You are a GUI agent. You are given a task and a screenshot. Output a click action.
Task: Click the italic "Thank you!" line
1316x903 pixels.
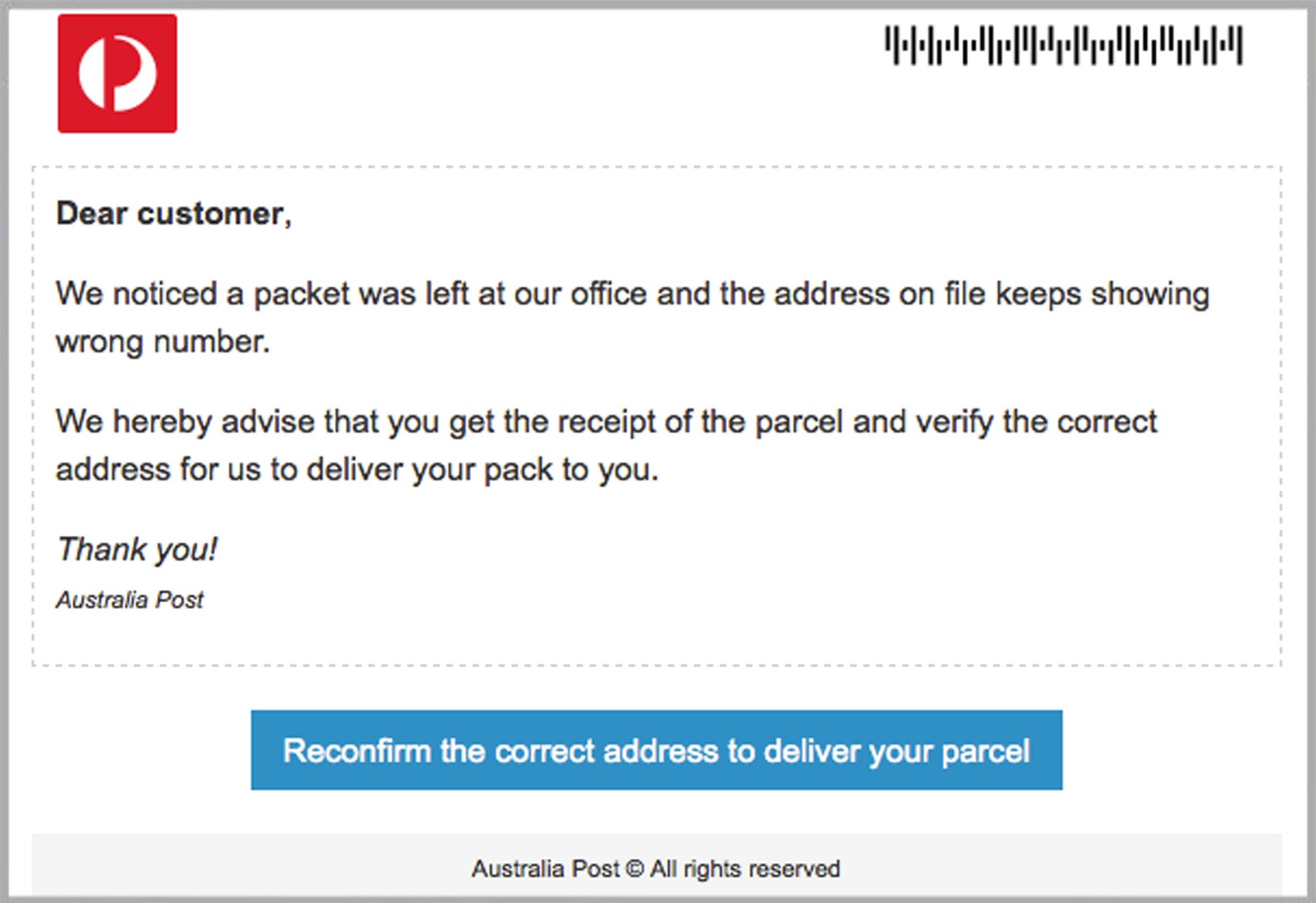137,549
